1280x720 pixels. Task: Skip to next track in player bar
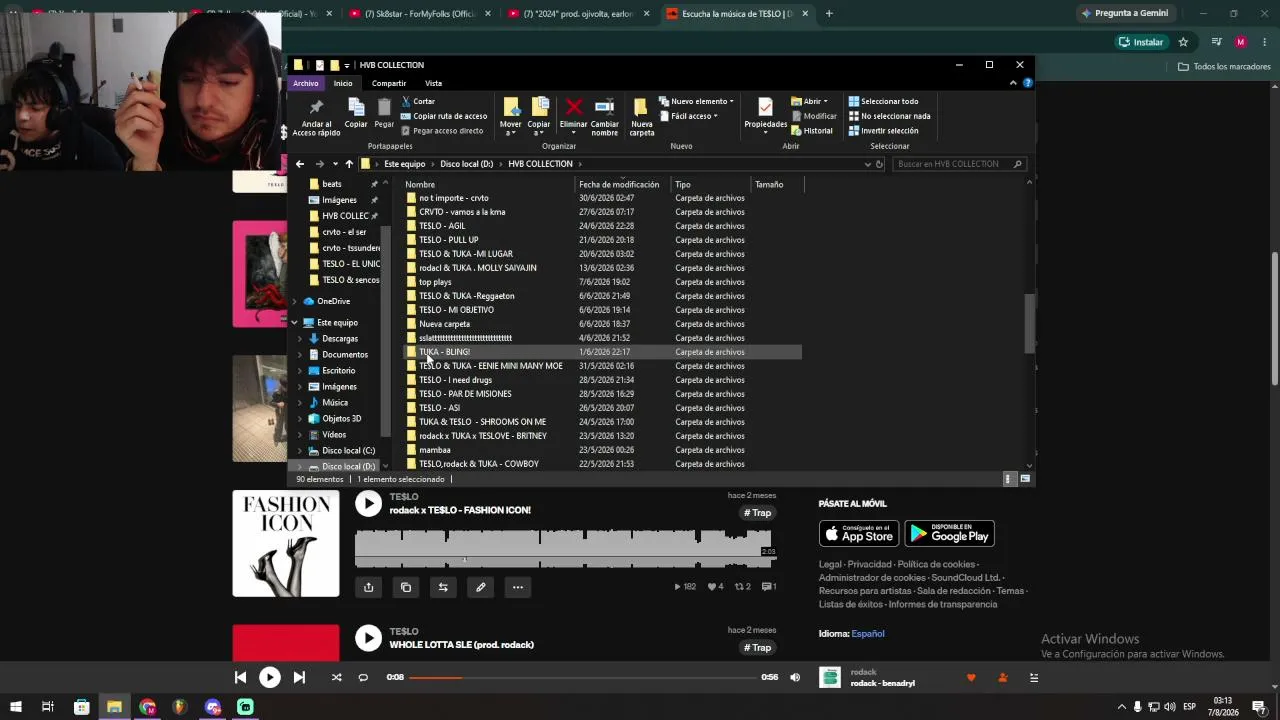click(299, 677)
